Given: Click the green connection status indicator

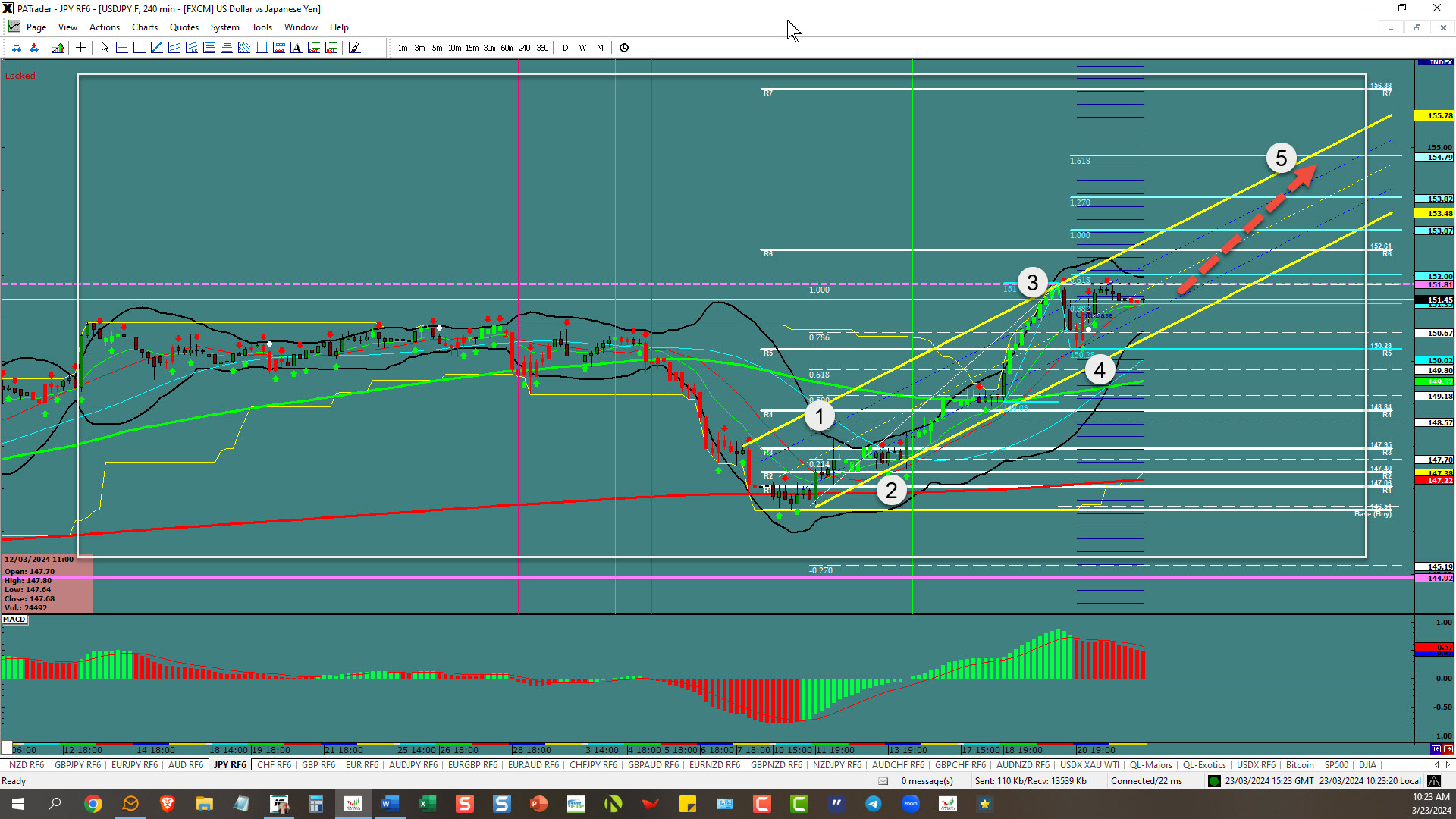Looking at the screenshot, I should tap(1214, 781).
